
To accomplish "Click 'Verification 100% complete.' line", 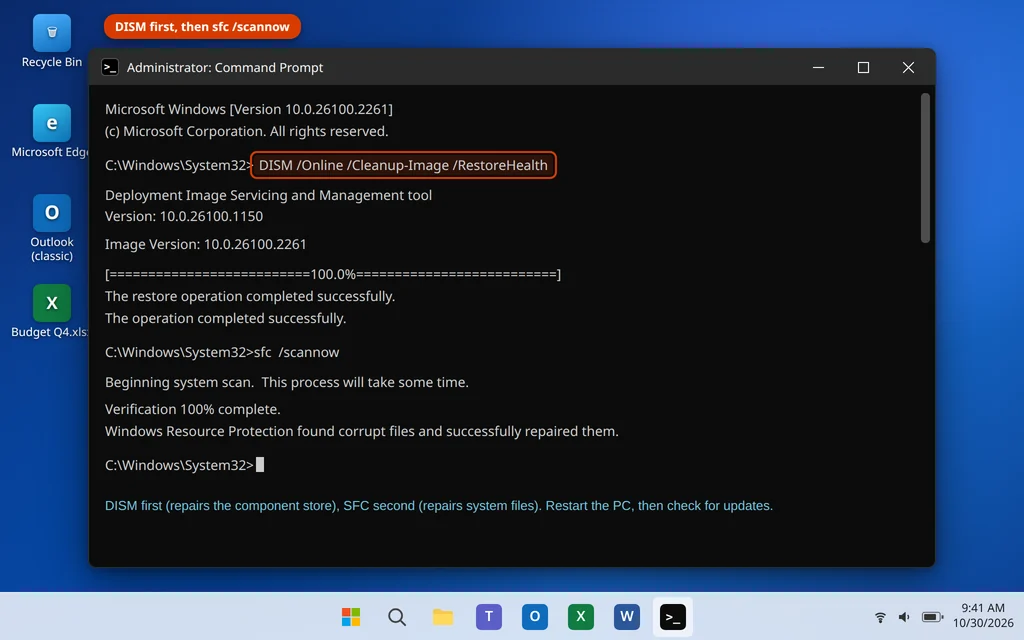I will coord(193,409).
